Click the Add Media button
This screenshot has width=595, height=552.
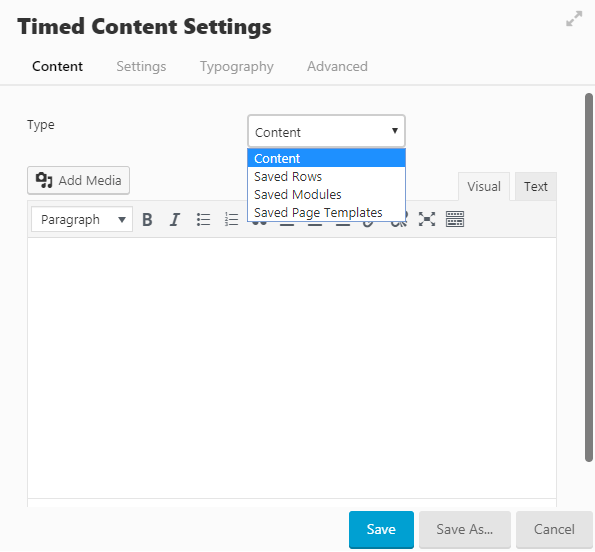click(79, 180)
